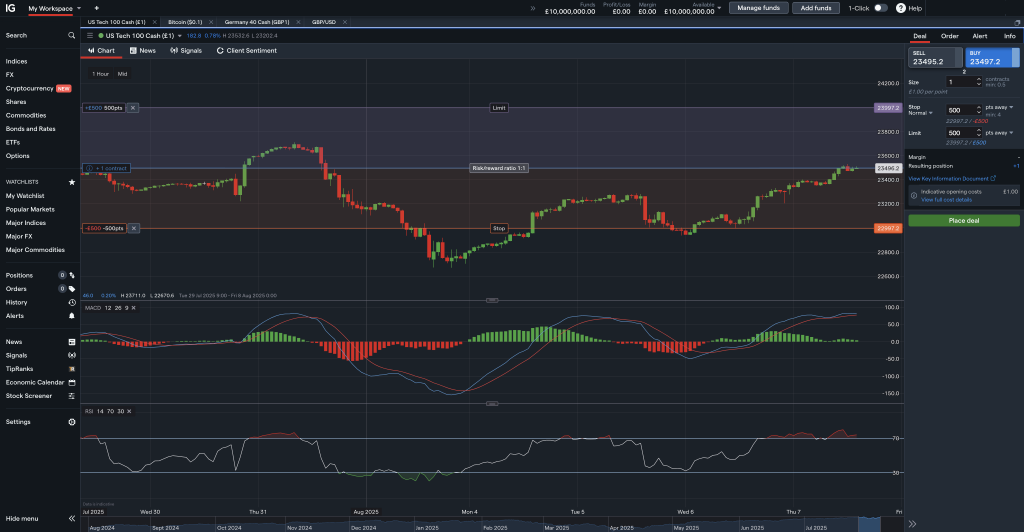The width and height of the screenshot is (1024, 532).
Task: Toggle the 1-Click dealing switch
Action: point(880,8)
